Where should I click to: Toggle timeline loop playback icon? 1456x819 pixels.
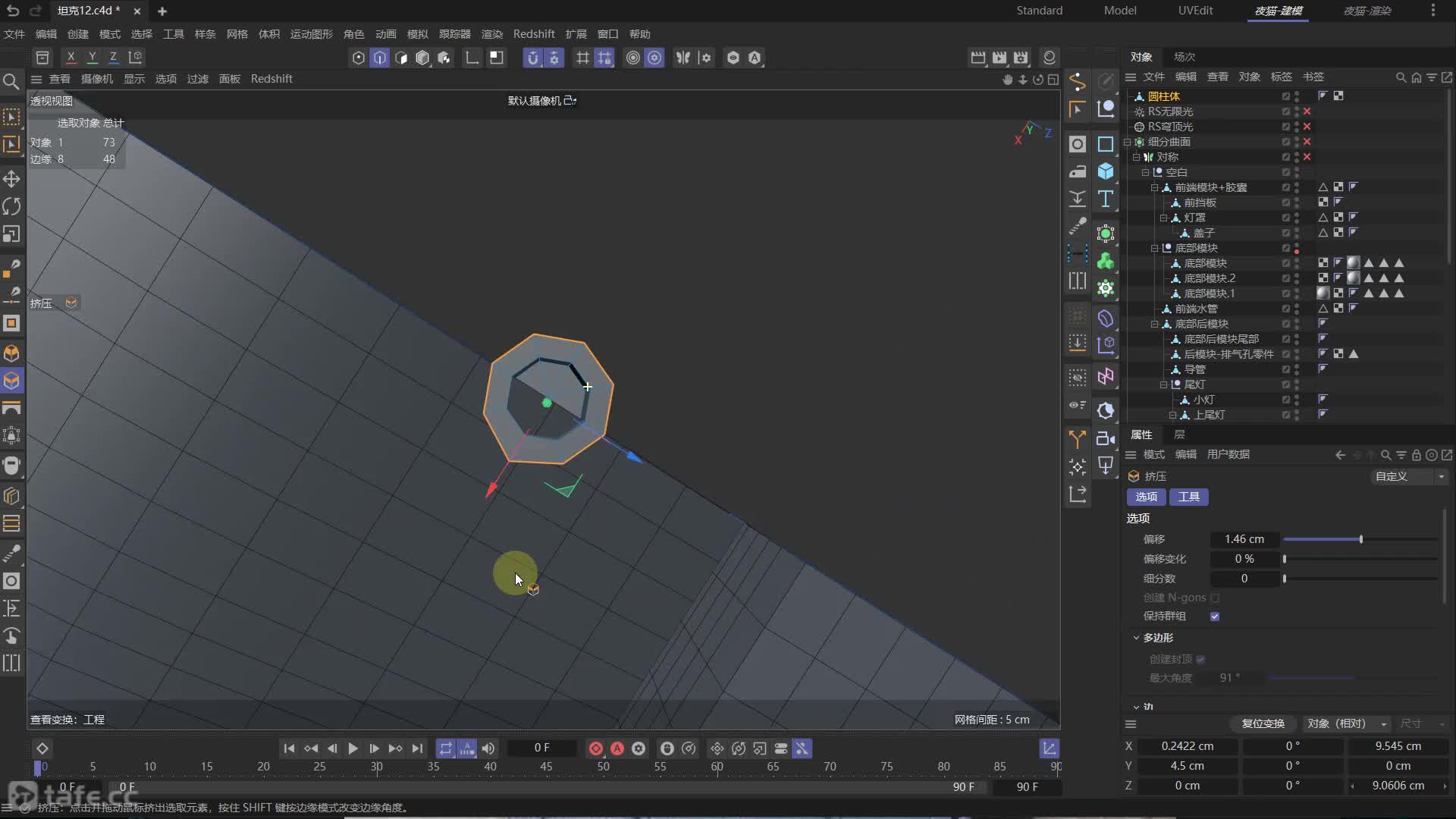pos(446,748)
